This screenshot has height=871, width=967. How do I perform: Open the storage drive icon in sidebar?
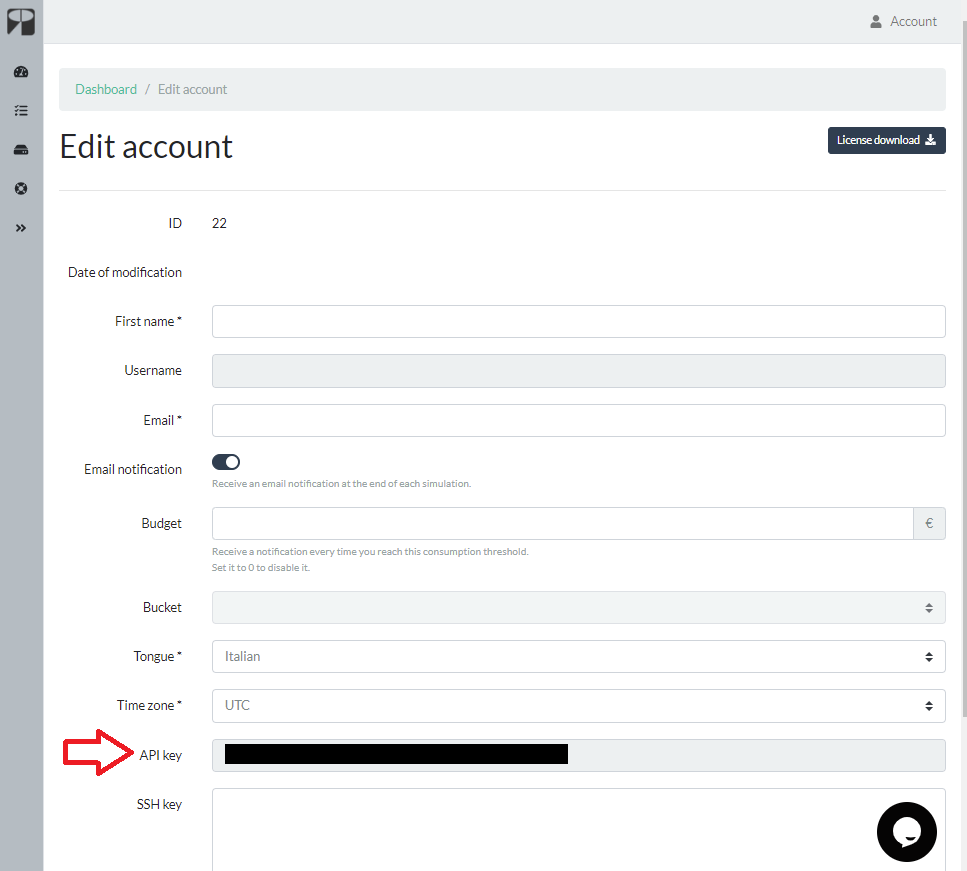(21, 150)
